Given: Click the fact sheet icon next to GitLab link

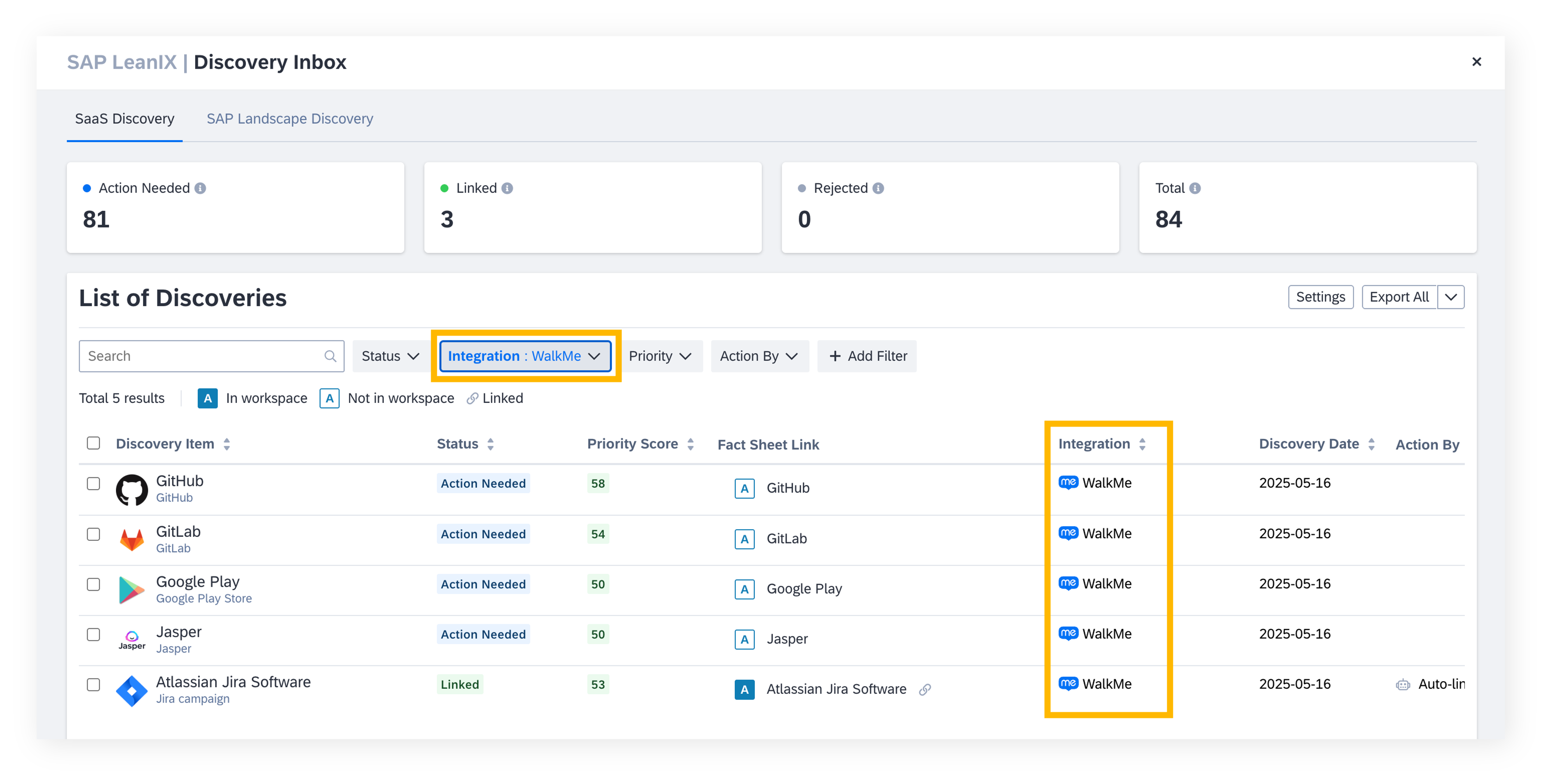Looking at the screenshot, I should pyautogui.click(x=744, y=539).
